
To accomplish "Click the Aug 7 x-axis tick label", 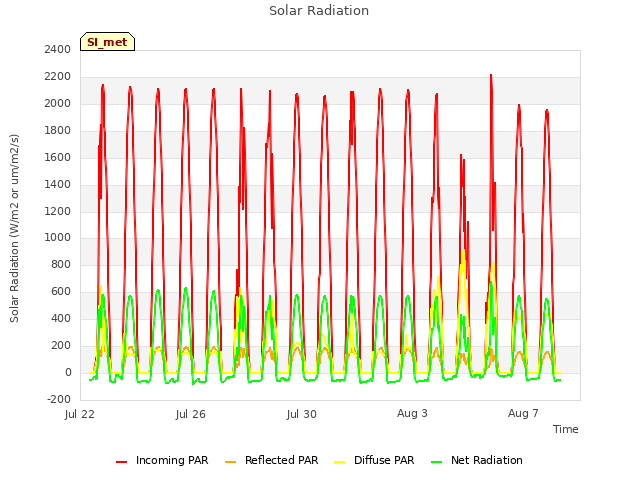I will coord(523,413).
